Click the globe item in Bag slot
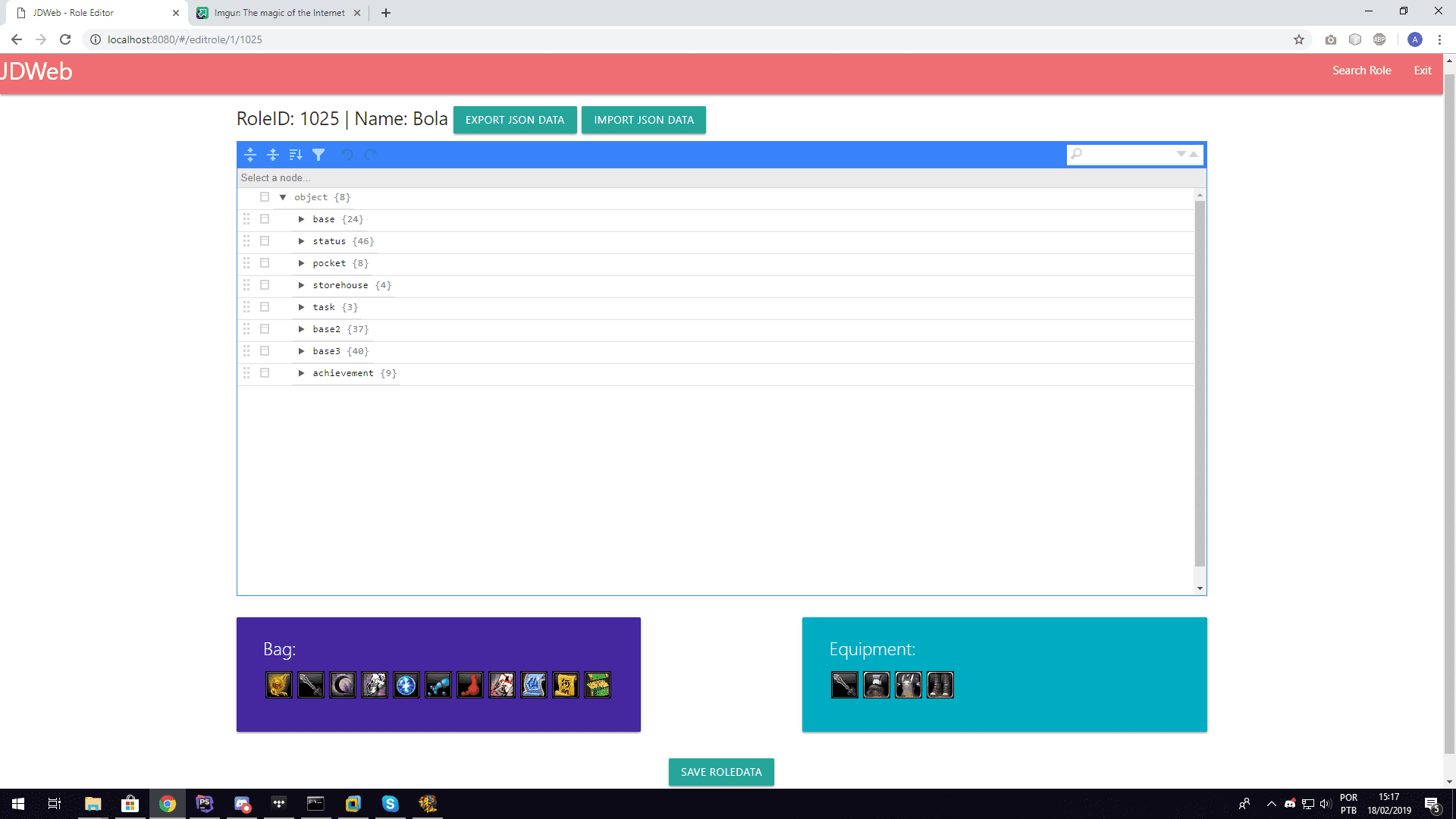Viewport: 1456px width, 819px height. 406,685
